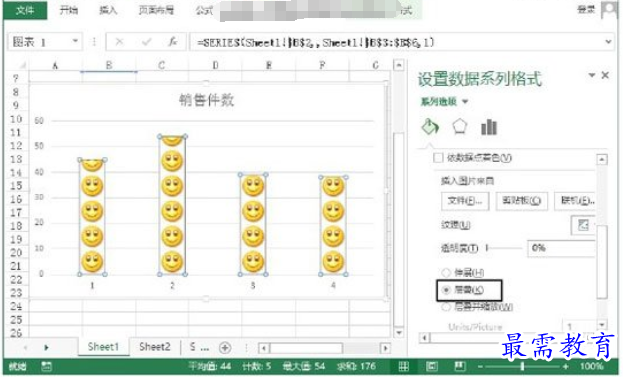Switch to the Sheet1 tab

(103, 347)
